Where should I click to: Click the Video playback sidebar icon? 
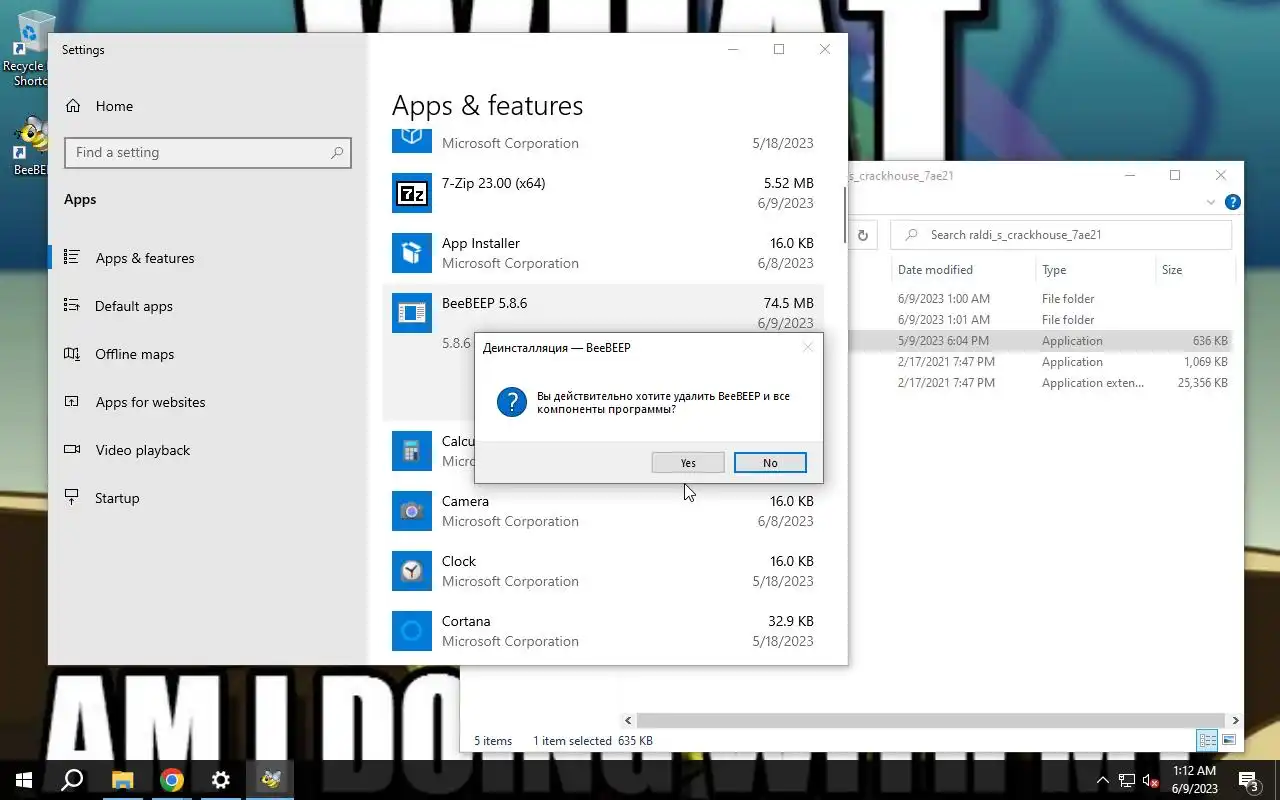tap(72, 449)
